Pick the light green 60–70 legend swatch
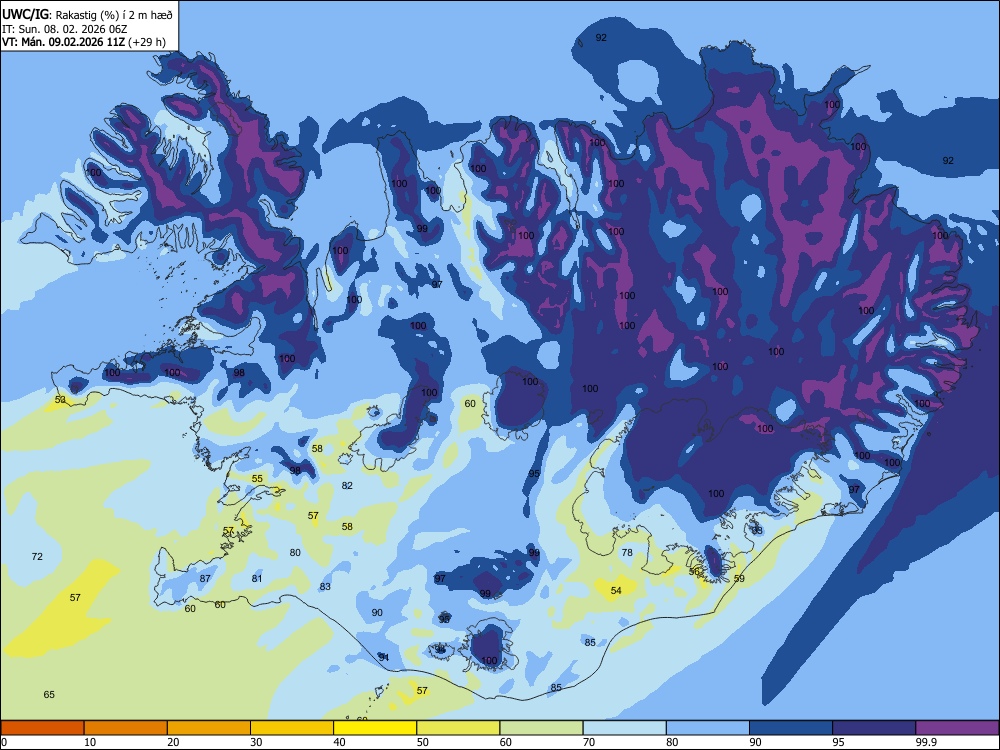The image size is (1000, 750). (x=541, y=728)
